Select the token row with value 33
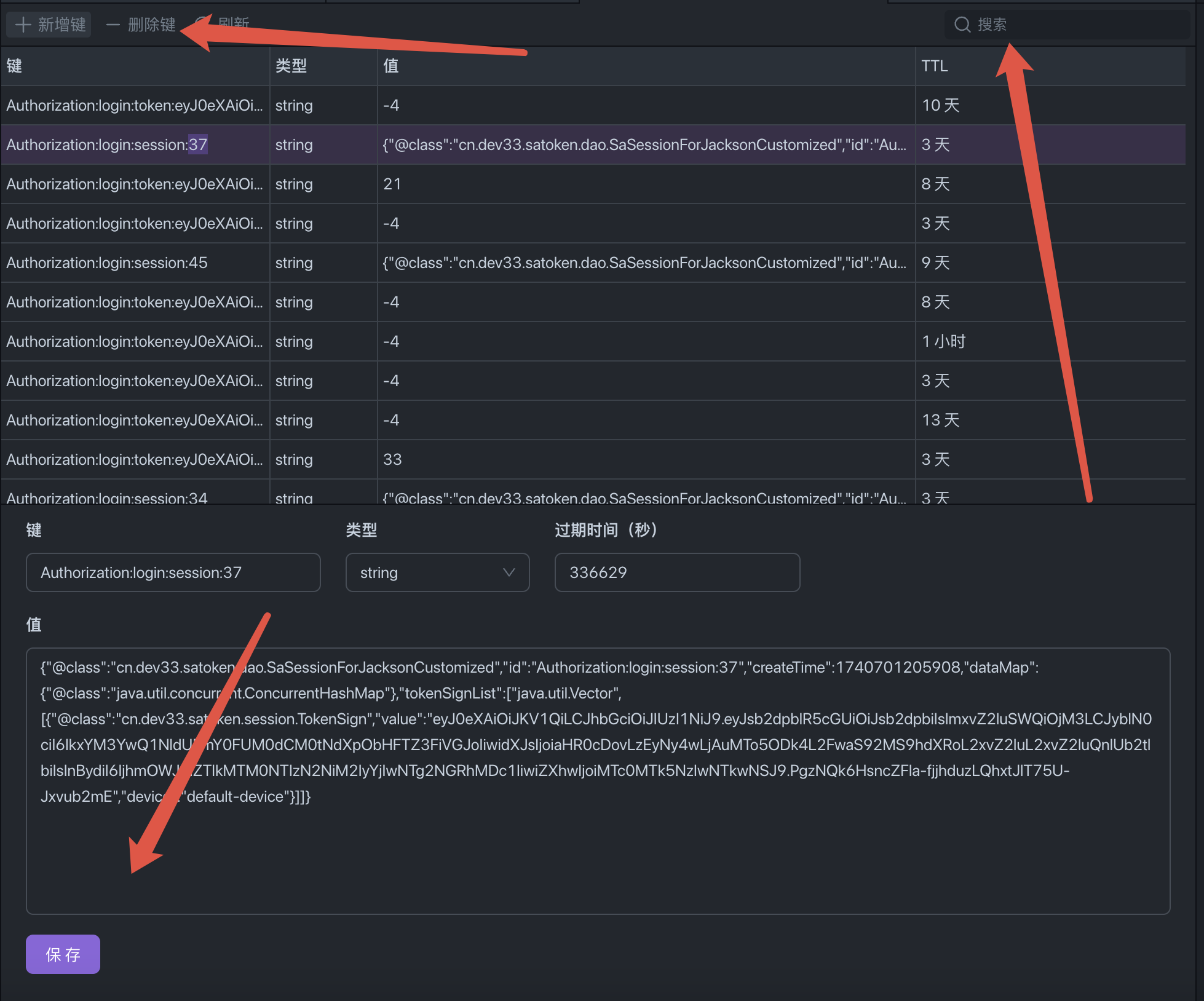This screenshot has width=1204, height=1001. tap(392, 459)
